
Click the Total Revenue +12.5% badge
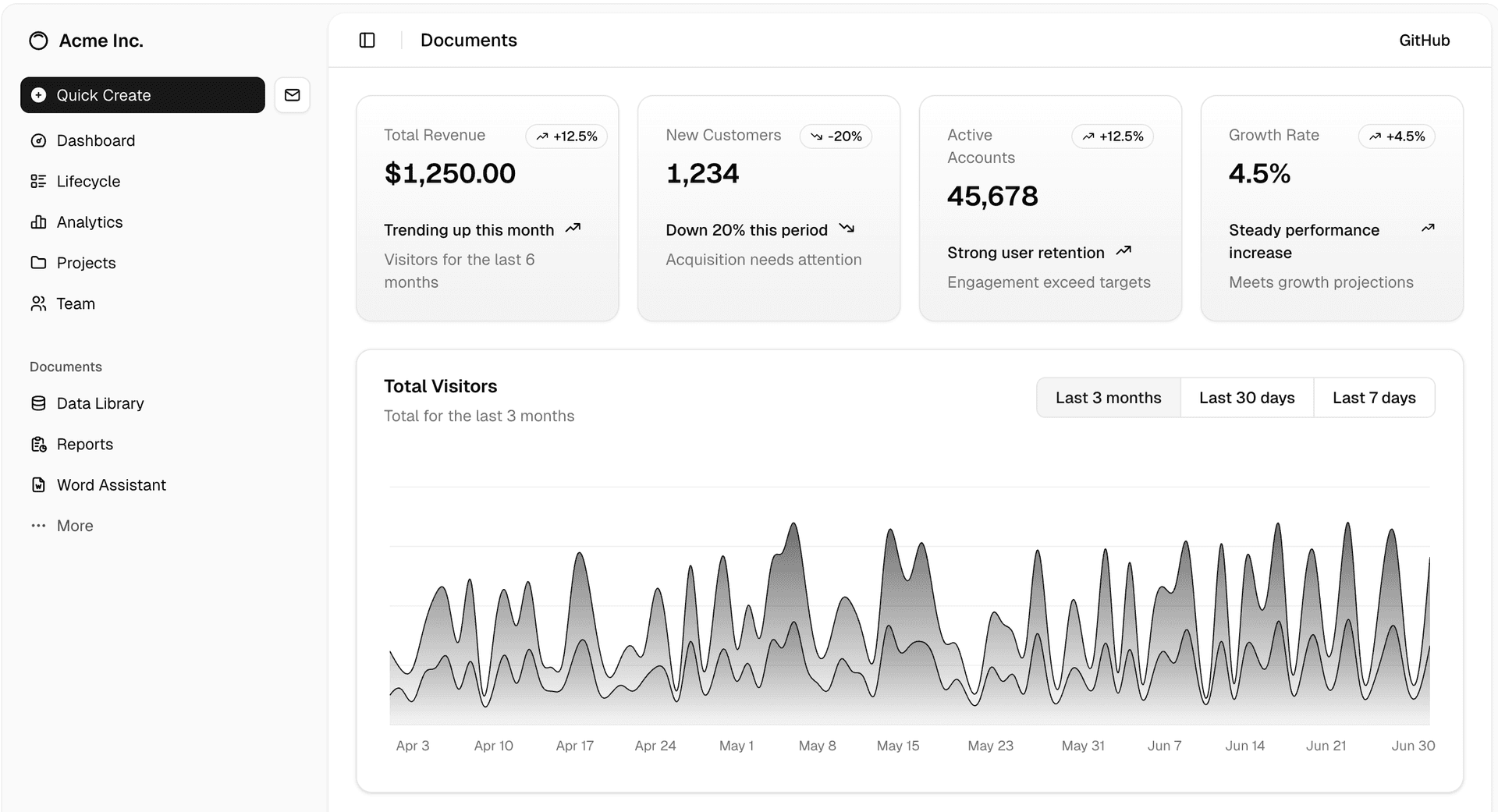coord(566,137)
